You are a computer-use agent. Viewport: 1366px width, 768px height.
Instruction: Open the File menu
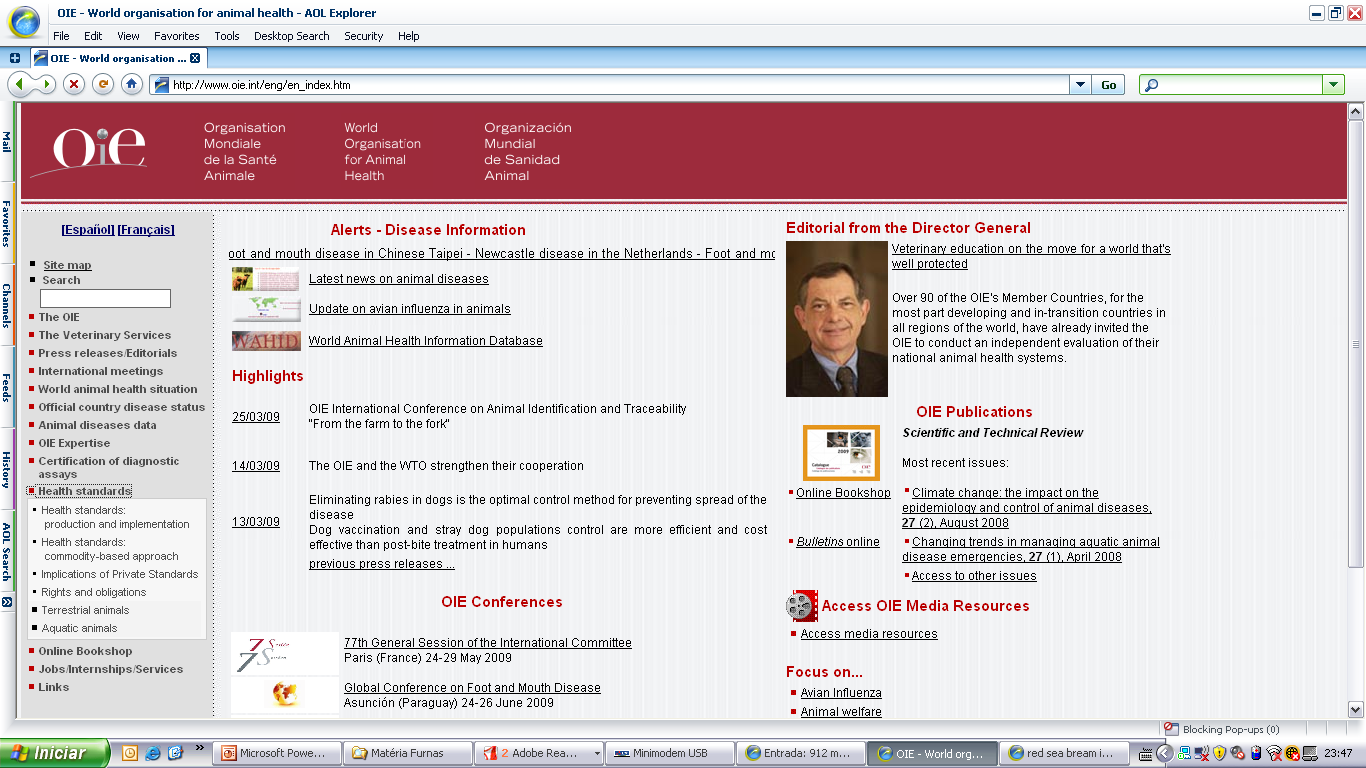pos(61,36)
